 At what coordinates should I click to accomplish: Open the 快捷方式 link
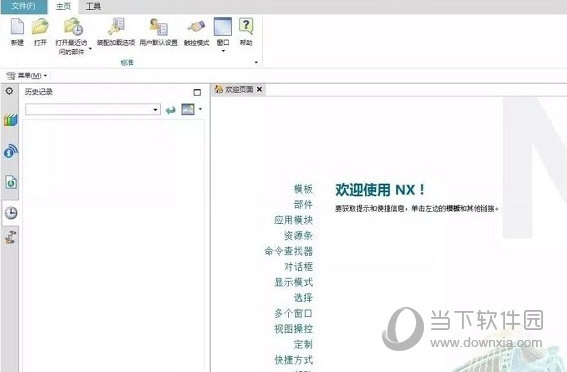[293, 360]
